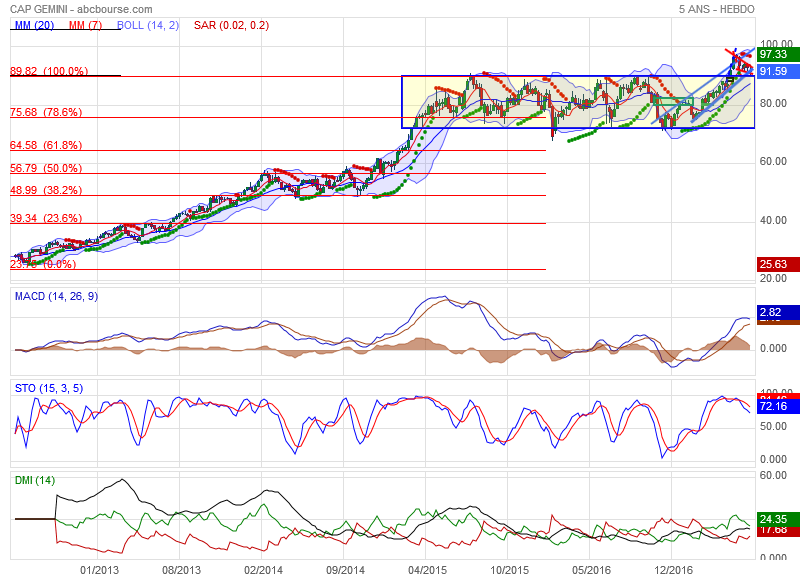Click the 12/2016 date axis label
800x580 pixels.
coord(673,570)
